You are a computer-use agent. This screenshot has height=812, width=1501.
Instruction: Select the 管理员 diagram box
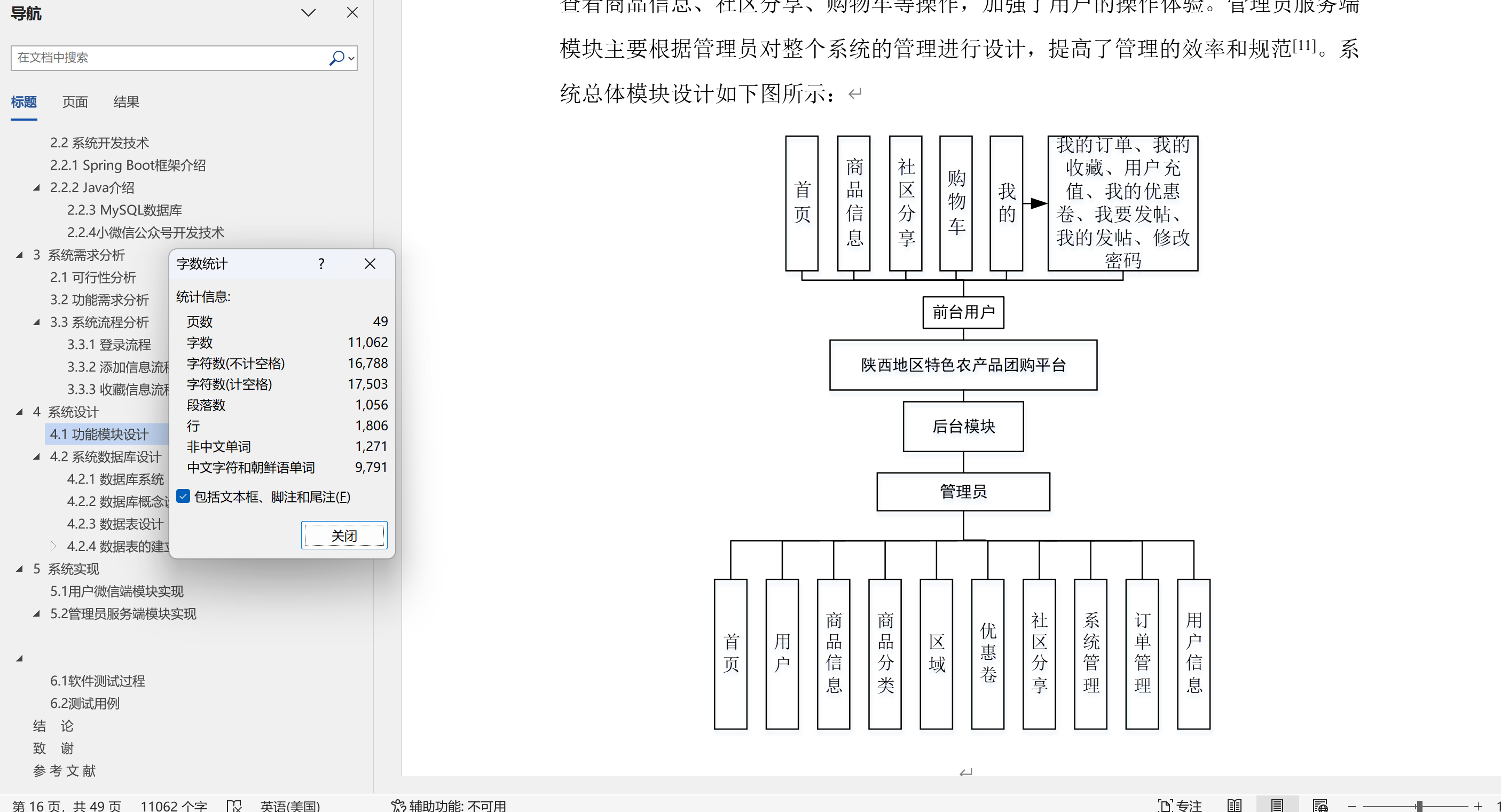tap(963, 492)
